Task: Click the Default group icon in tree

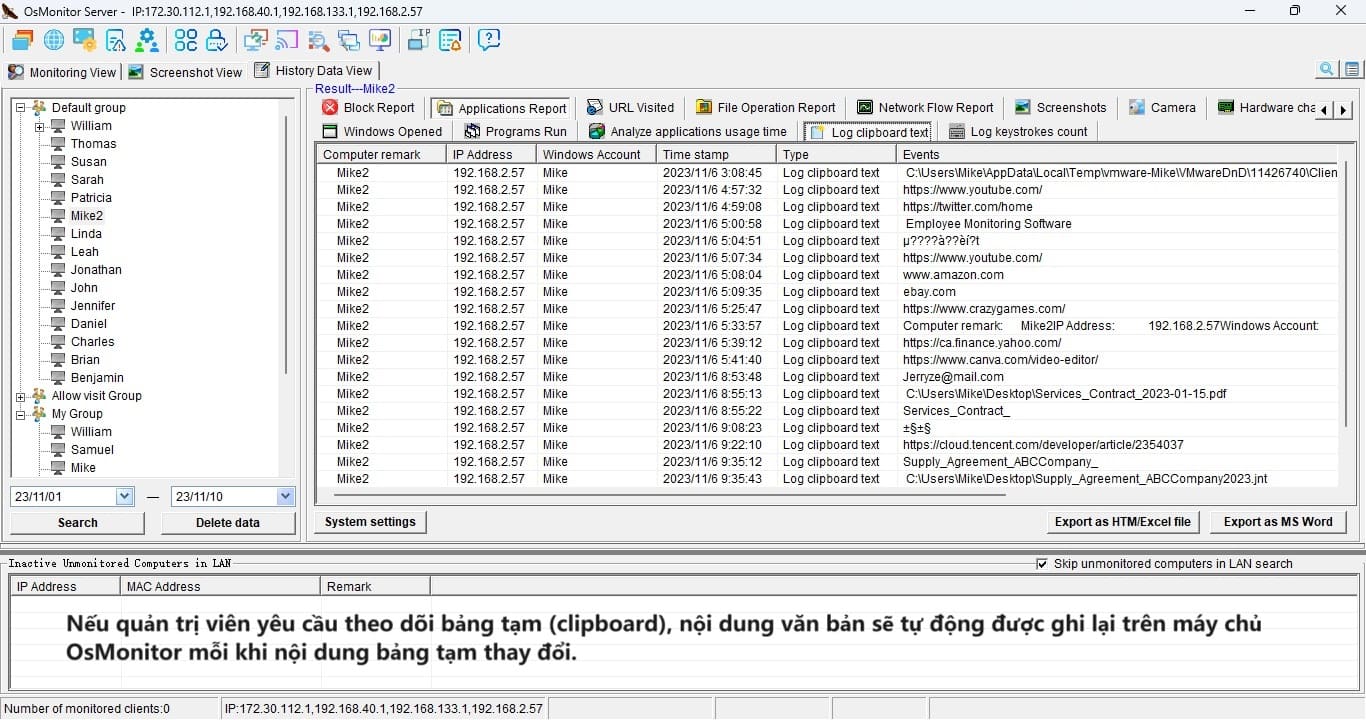Action: click(39, 107)
